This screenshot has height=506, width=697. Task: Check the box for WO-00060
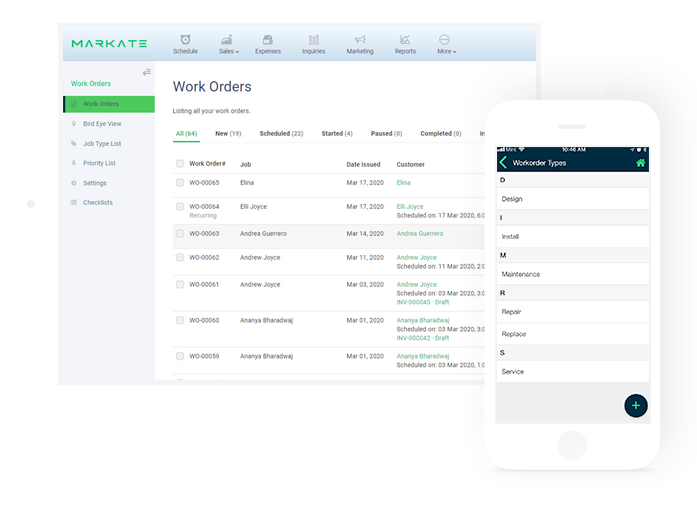point(180,320)
